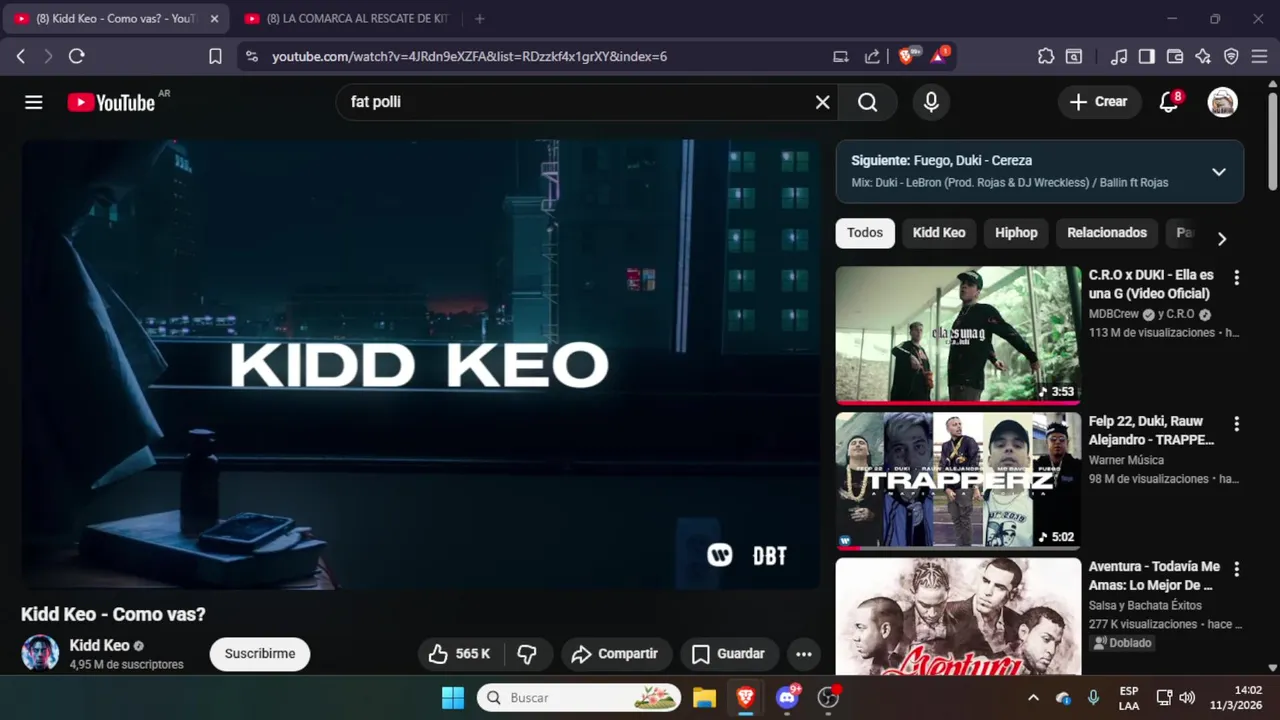Image resolution: width=1280 pixels, height=720 pixels.
Task: Open Brave Leo AI sparkle icon
Action: tap(1203, 56)
